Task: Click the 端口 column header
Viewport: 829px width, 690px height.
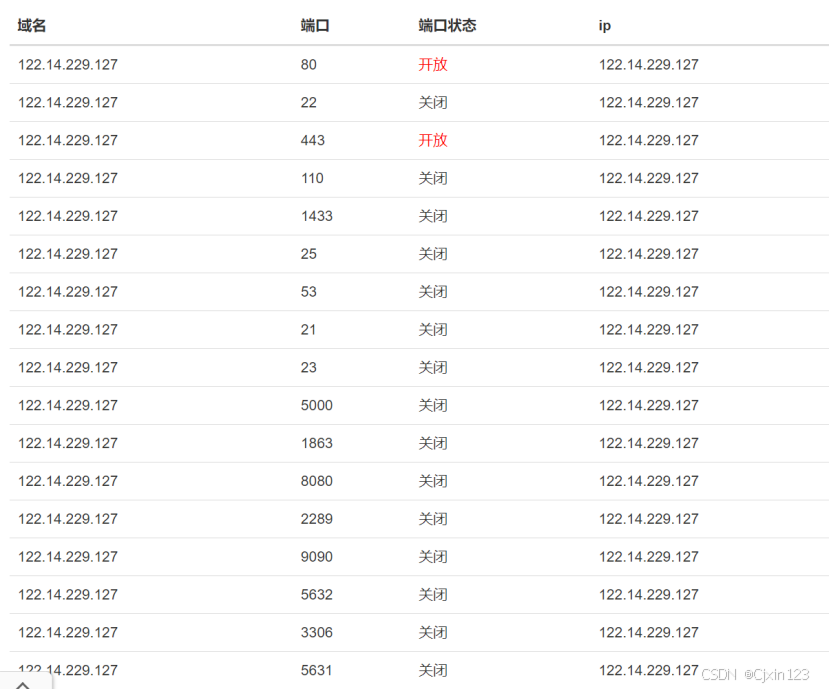Action: click(315, 25)
